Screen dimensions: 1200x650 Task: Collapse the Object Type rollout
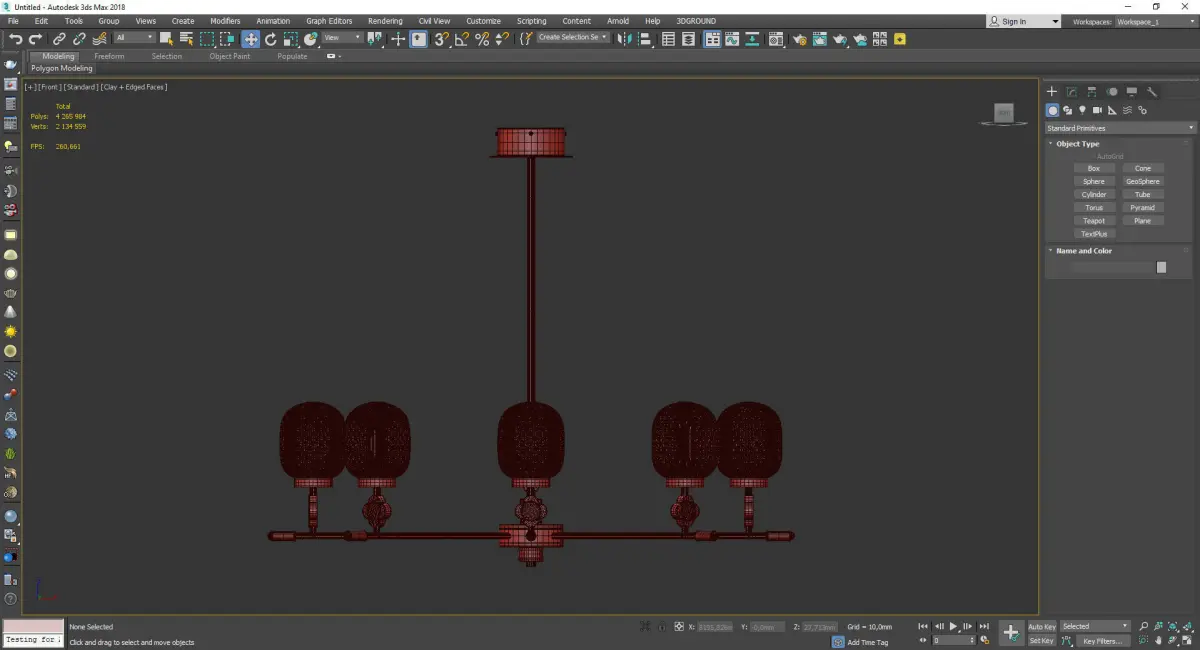[x=1078, y=144]
